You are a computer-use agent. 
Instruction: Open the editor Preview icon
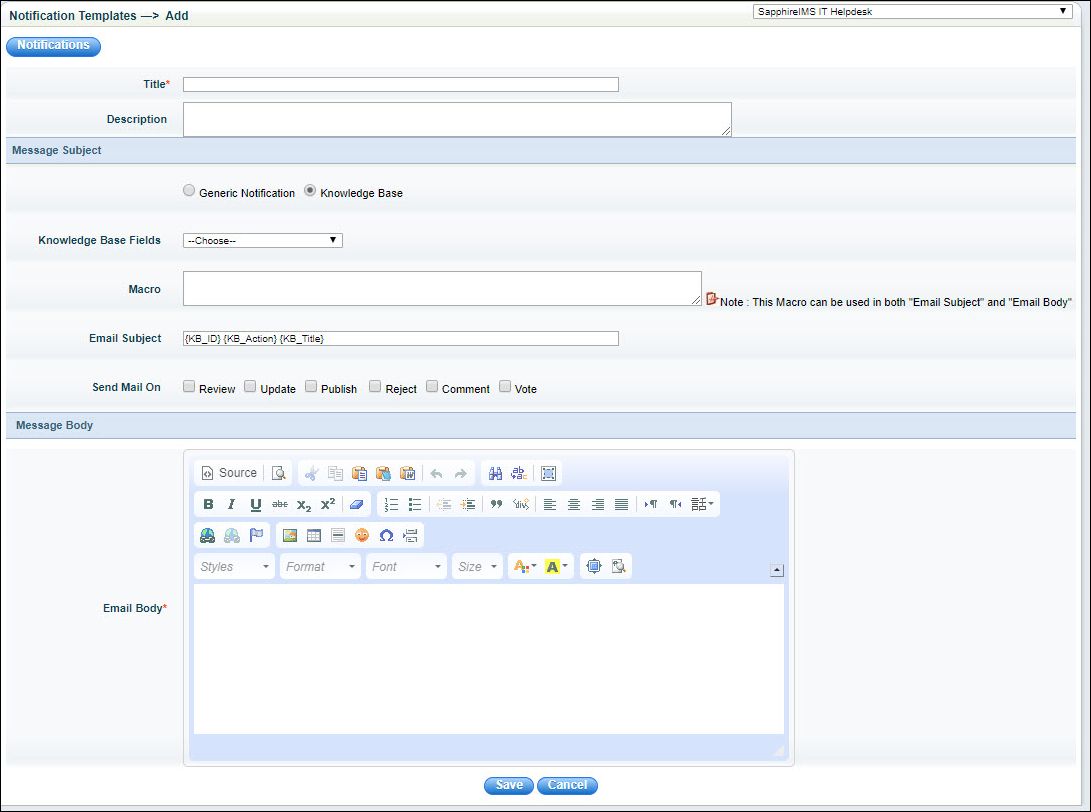coord(278,473)
